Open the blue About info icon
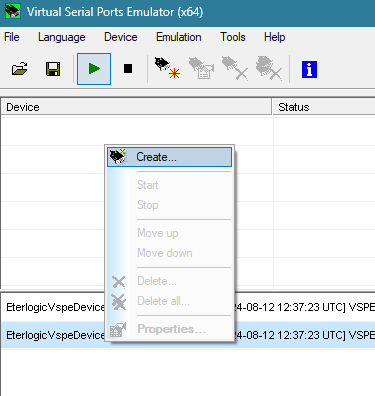The width and height of the screenshot is (375, 396). pyautogui.click(x=309, y=69)
